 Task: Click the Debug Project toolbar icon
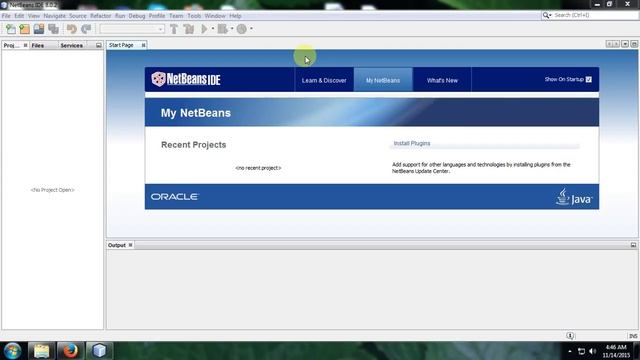click(222, 29)
